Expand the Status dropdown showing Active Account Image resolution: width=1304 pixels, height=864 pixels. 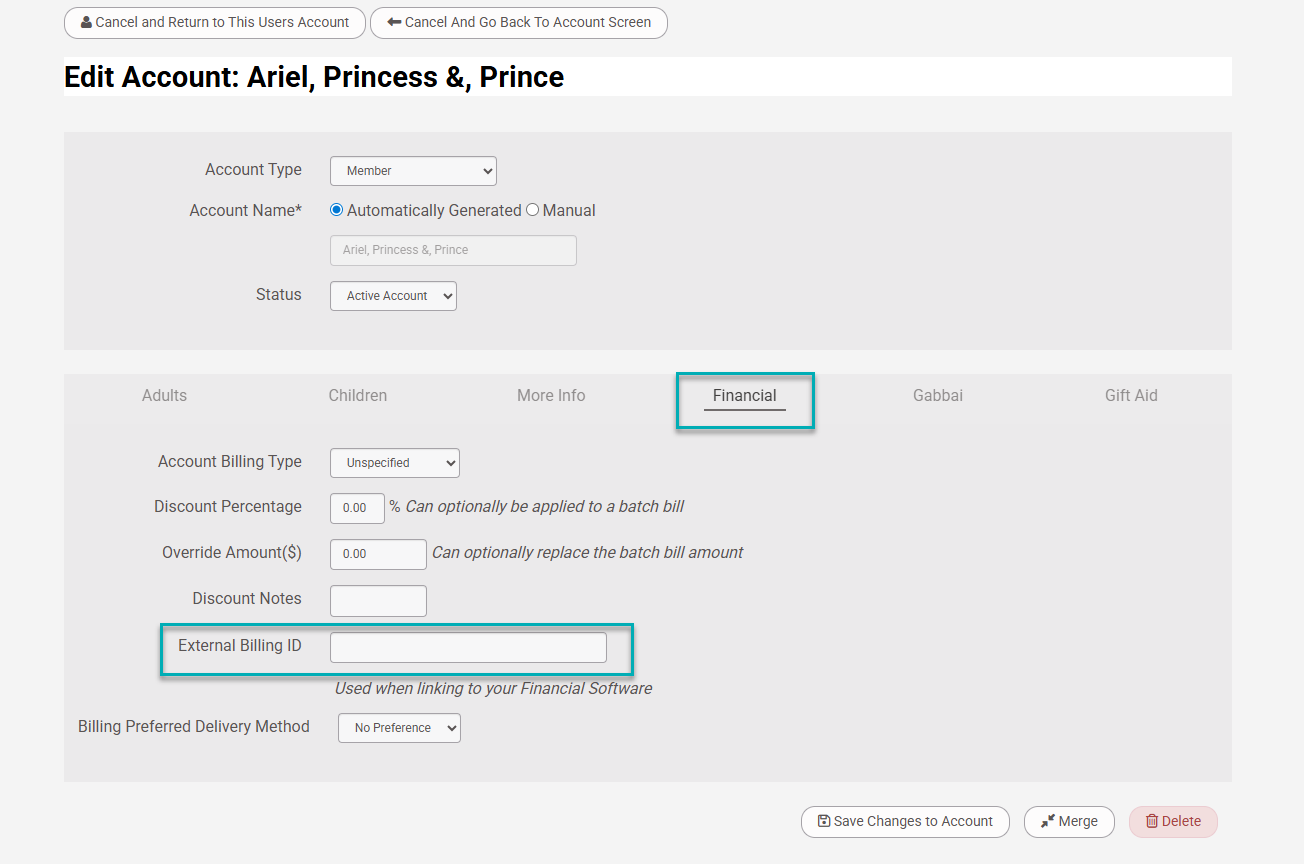[393, 296]
